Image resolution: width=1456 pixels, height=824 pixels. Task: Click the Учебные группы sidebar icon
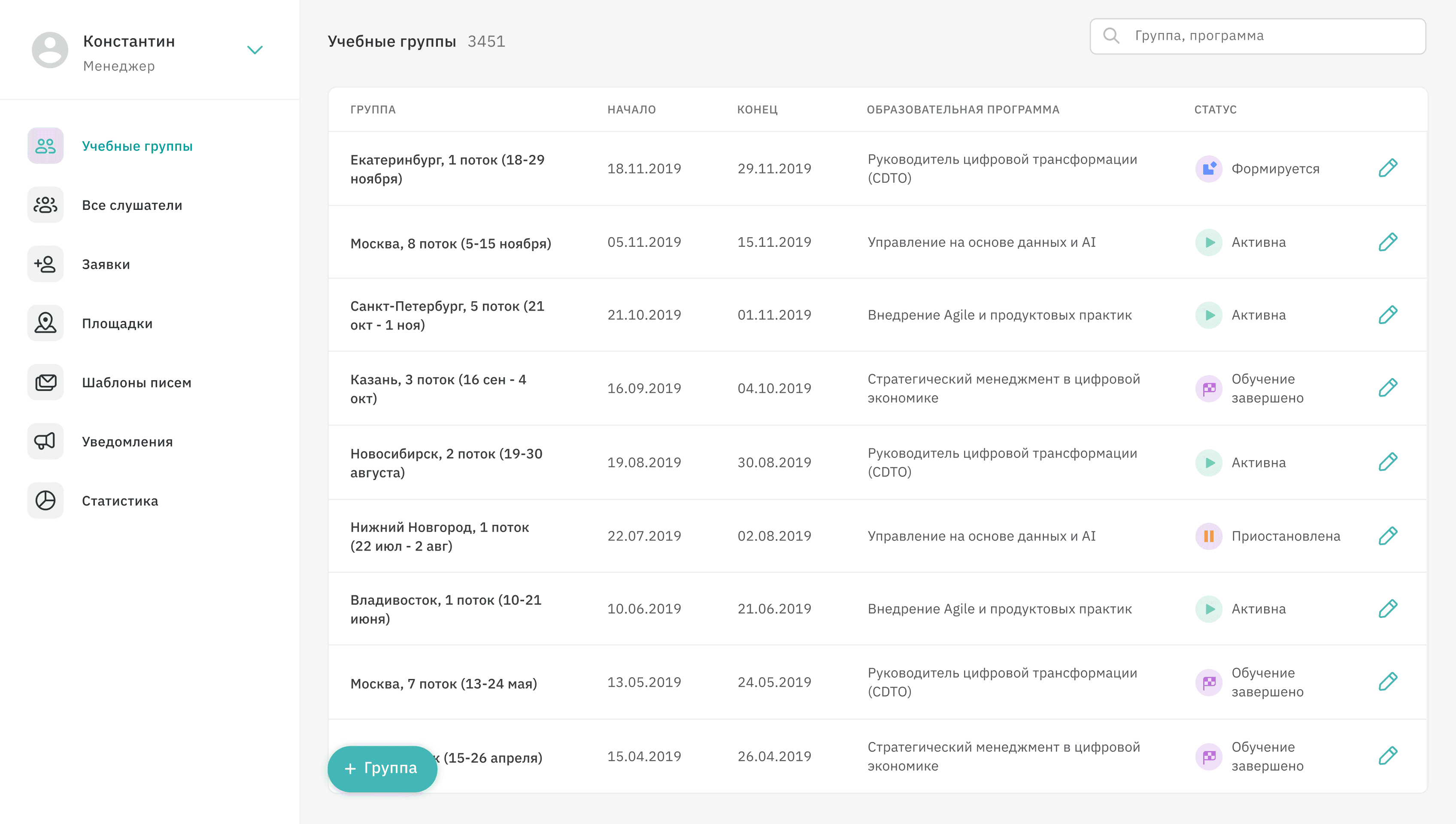pyautogui.click(x=45, y=146)
